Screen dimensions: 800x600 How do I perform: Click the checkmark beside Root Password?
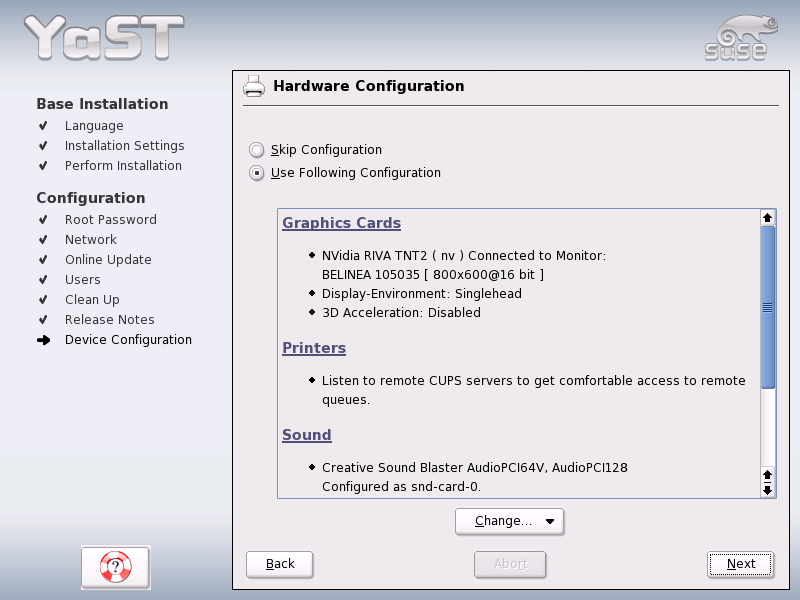43,219
